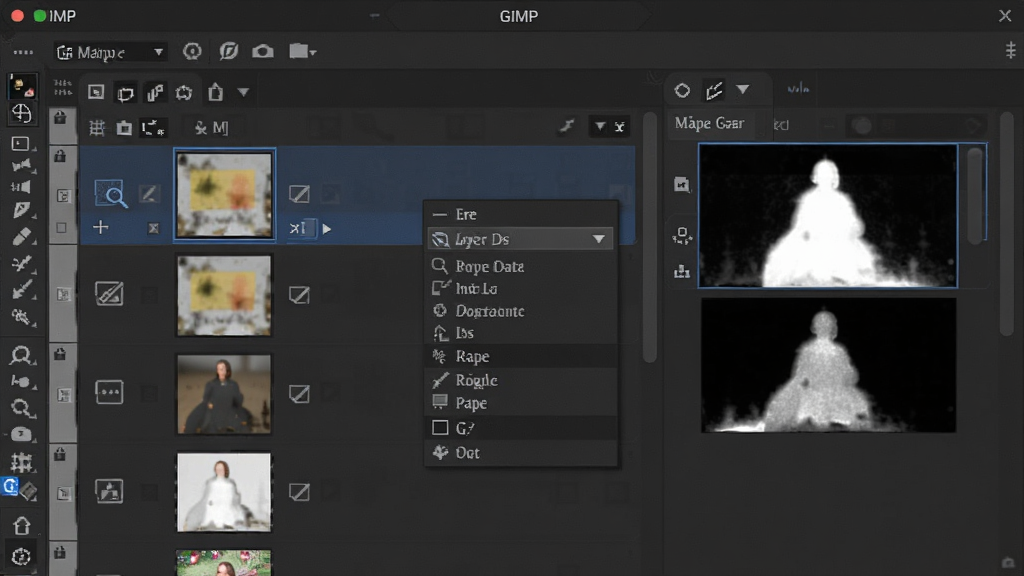Click the configure icon at top right corner

click(1010, 50)
